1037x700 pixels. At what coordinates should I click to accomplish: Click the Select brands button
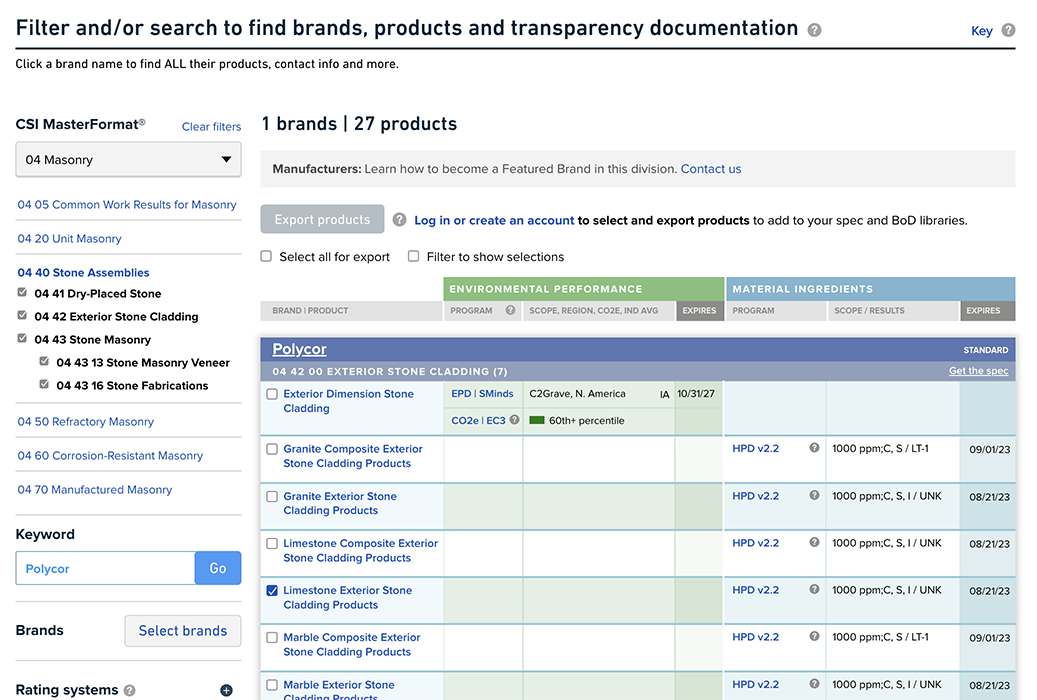tap(182, 631)
